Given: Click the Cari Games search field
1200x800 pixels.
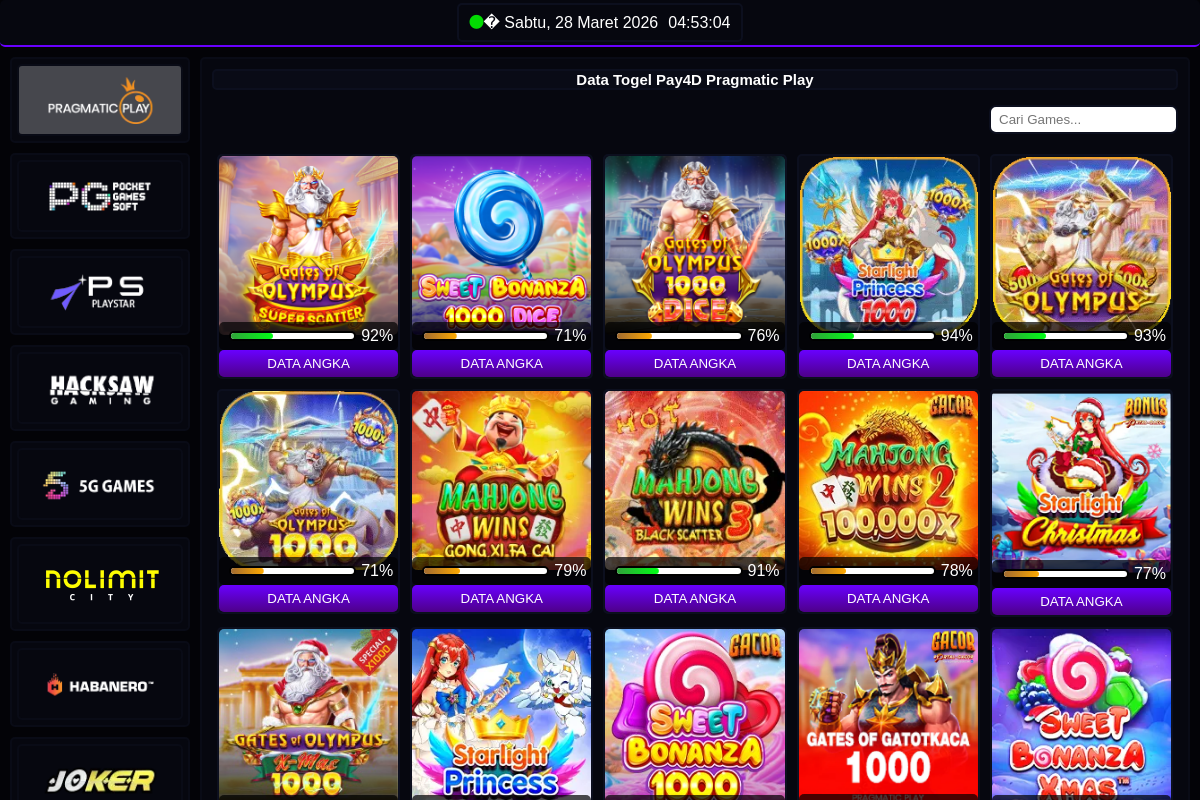Looking at the screenshot, I should 1083,119.
